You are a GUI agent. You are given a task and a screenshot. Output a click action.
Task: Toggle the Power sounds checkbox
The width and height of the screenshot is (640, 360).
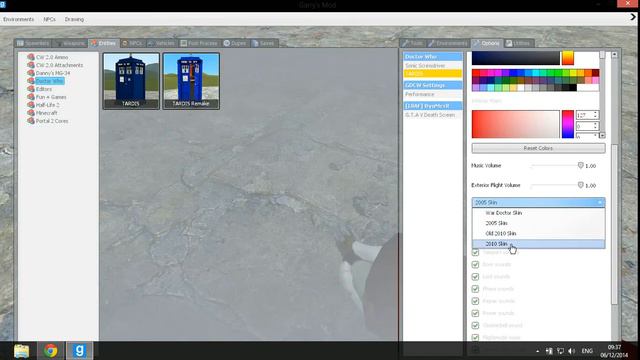(475, 313)
